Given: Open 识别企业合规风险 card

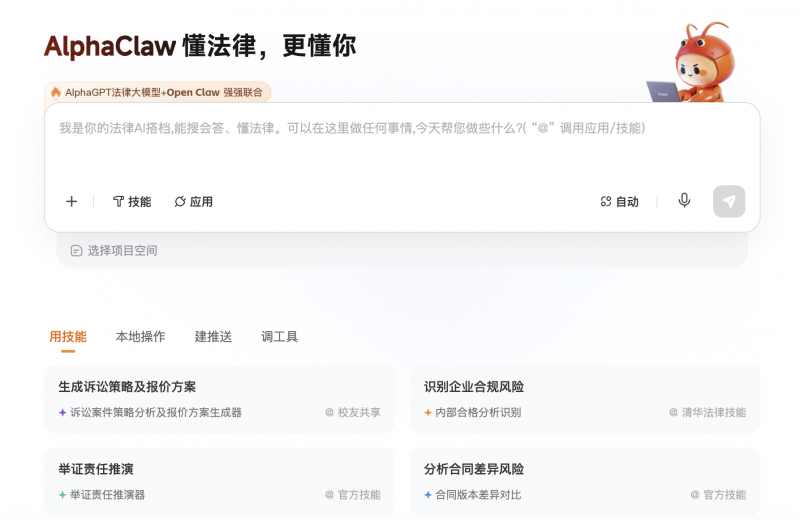Looking at the screenshot, I should (x=585, y=399).
